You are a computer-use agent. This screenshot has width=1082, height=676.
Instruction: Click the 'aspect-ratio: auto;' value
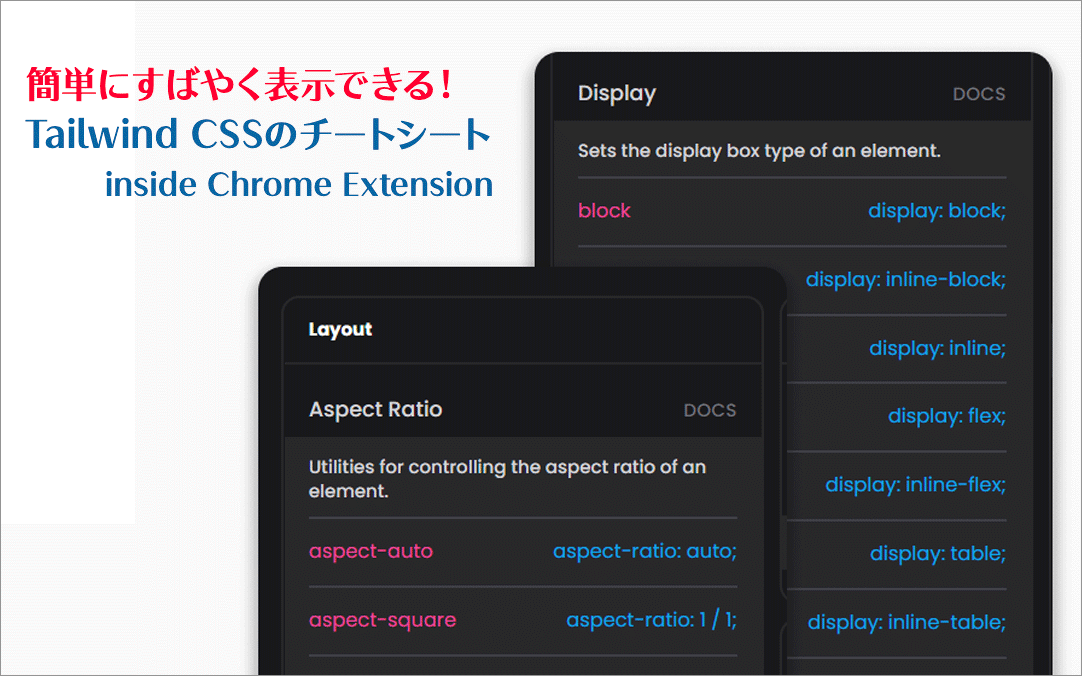[x=645, y=551]
